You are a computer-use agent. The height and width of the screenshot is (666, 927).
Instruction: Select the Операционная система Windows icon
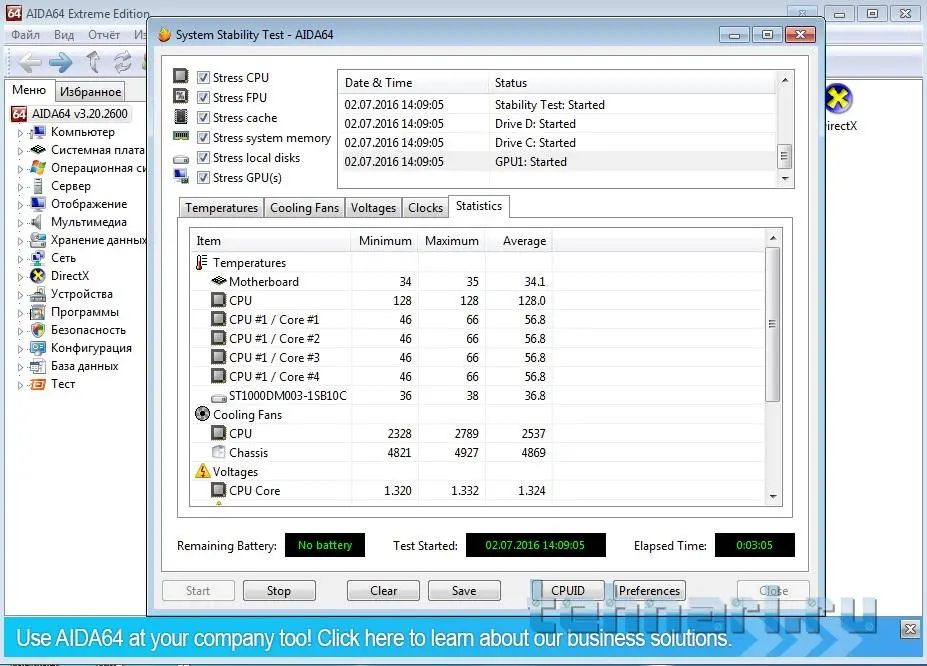tap(38, 168)
